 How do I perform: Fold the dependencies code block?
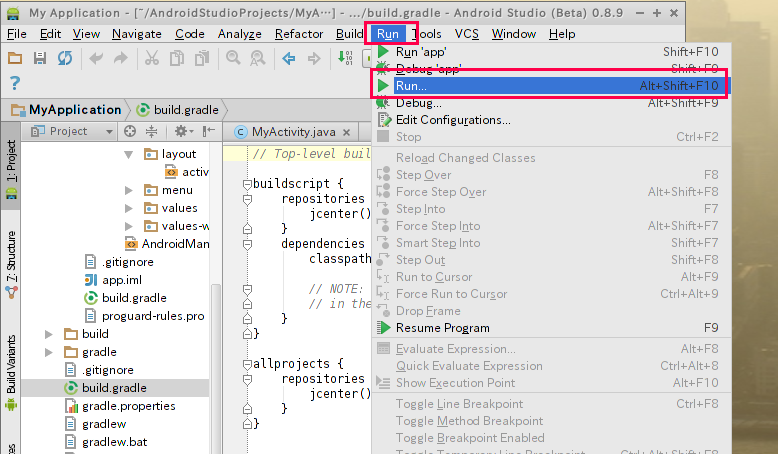247,244
